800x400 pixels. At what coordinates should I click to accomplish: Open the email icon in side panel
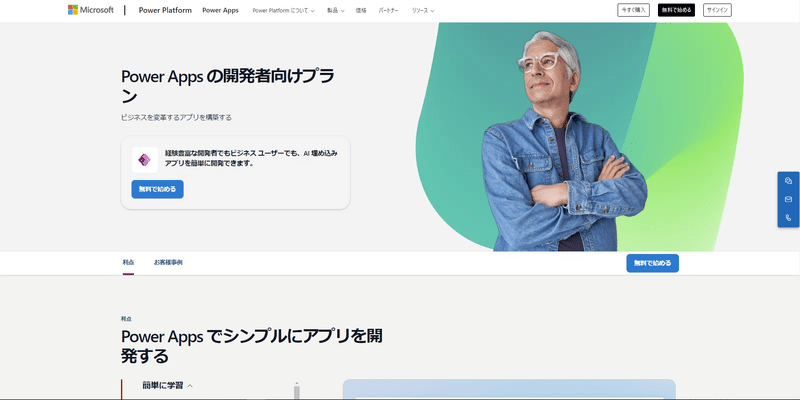(788, 199)
